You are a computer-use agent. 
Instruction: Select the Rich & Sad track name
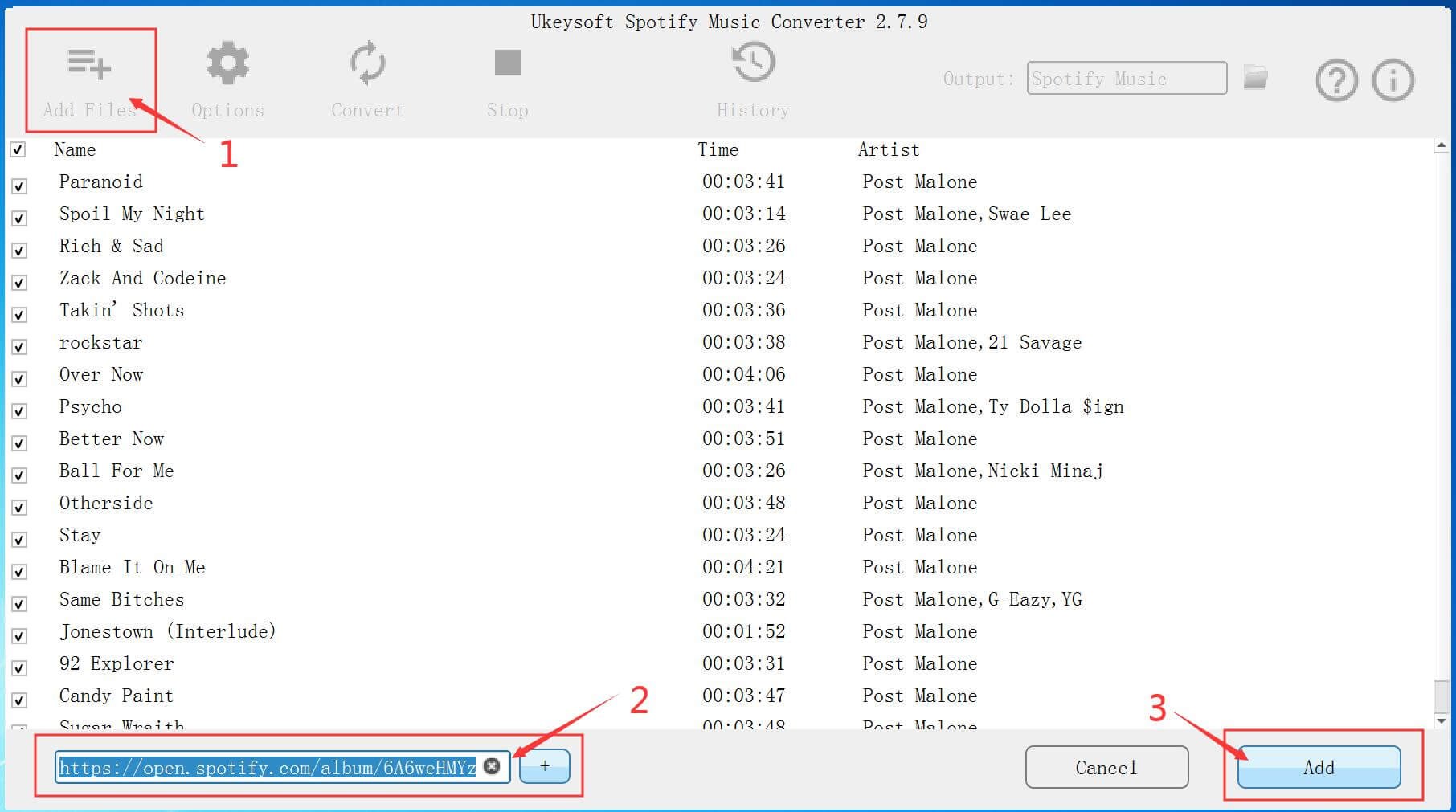[x=112, y=246]
